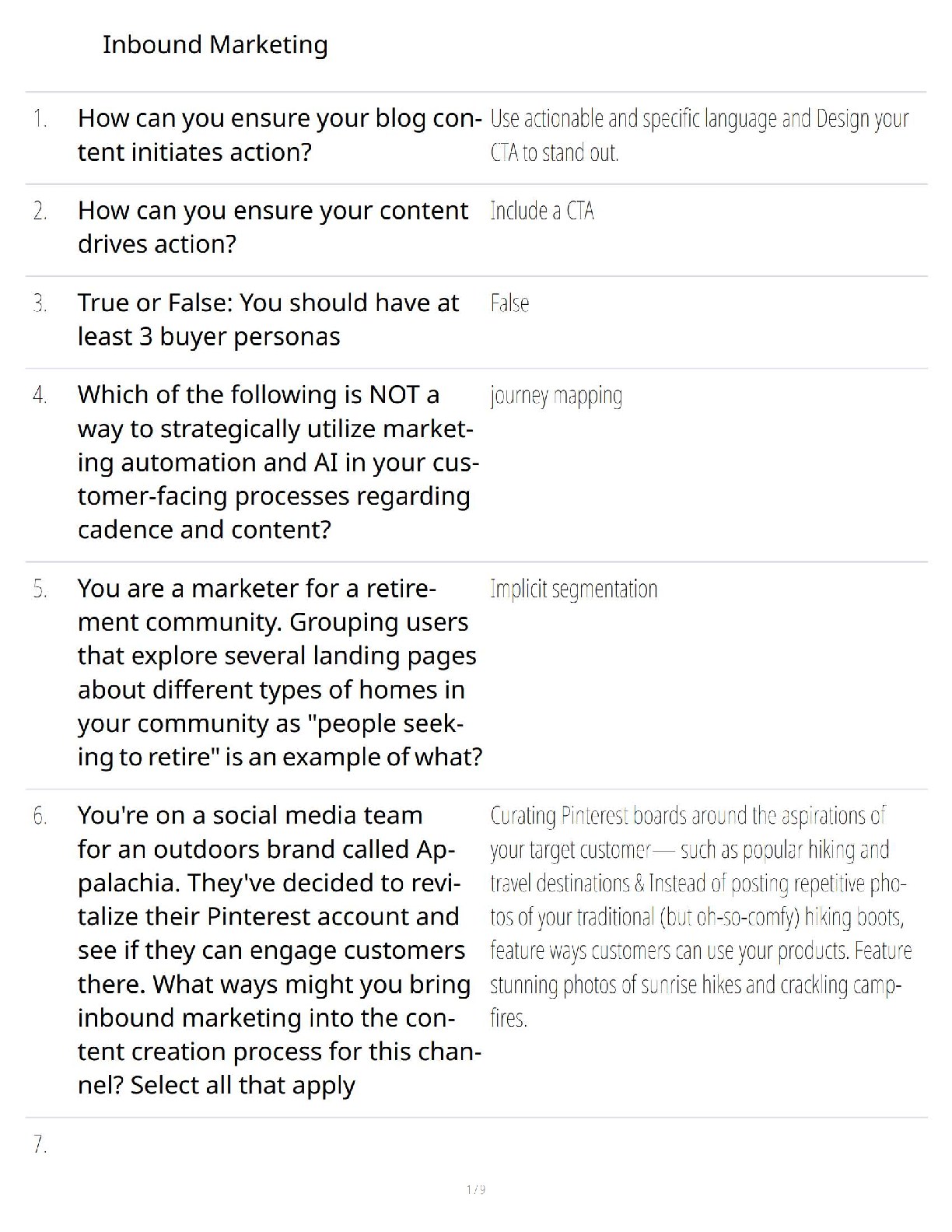Click the "journey mapping" answer
The image size is (952, 1232).
click(556, 396)
